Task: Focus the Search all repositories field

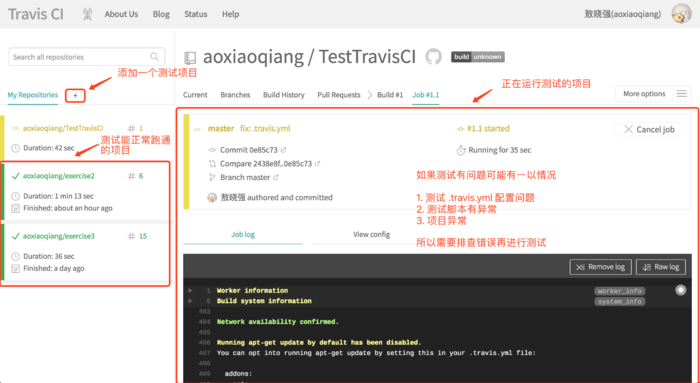Action: coord(87,57)
